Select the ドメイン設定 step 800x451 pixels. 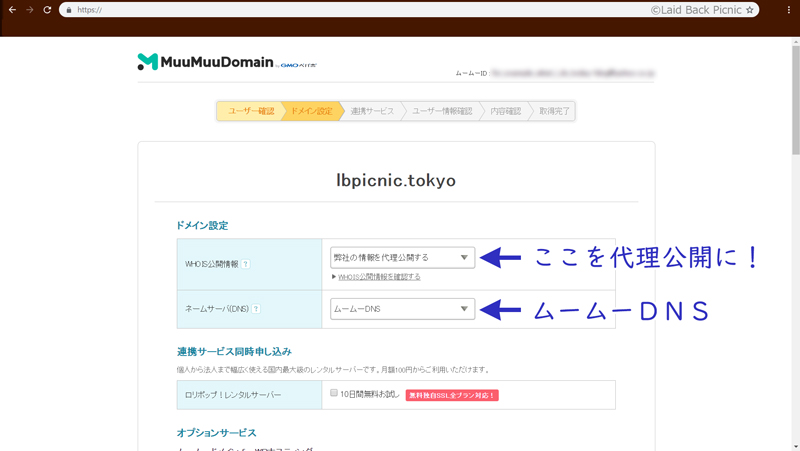tap(312, 111)
